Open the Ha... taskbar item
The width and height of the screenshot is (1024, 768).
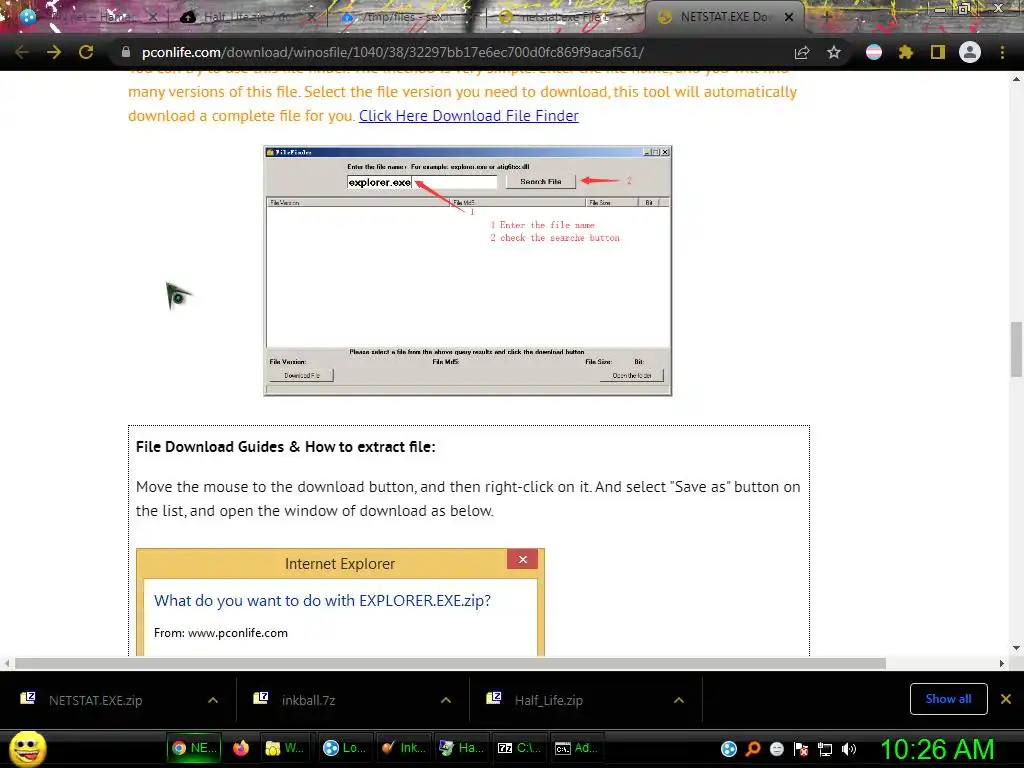[461, 748]
